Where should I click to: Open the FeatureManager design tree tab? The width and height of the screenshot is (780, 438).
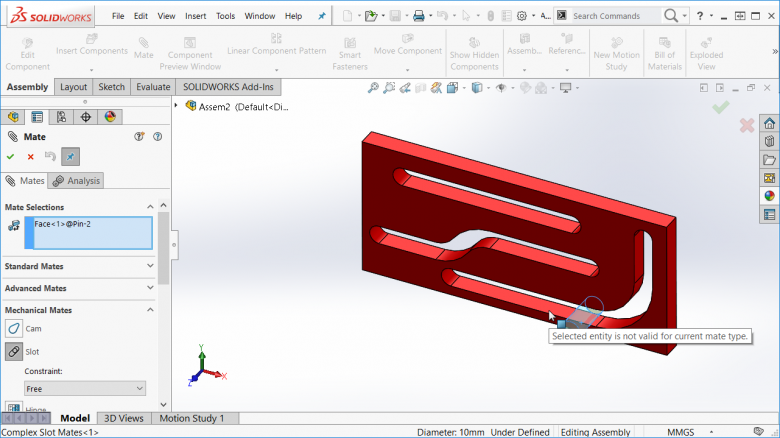click(x=13, y=117)
